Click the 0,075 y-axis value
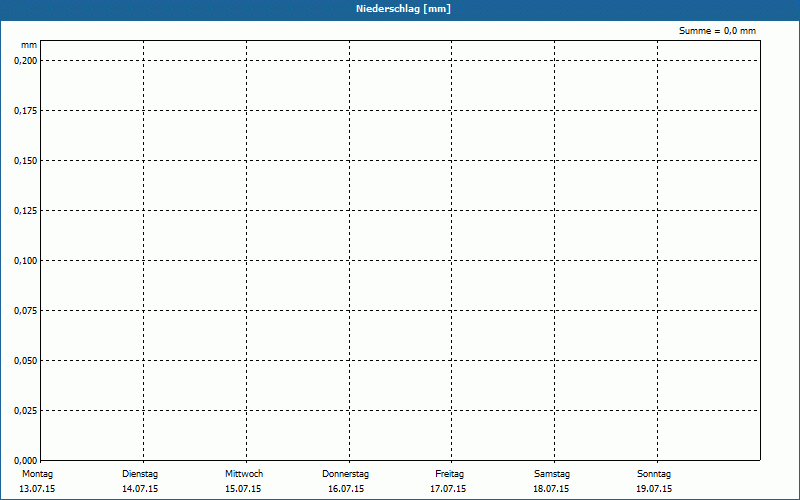Viewport: 800px width, 500px height. 26,311
